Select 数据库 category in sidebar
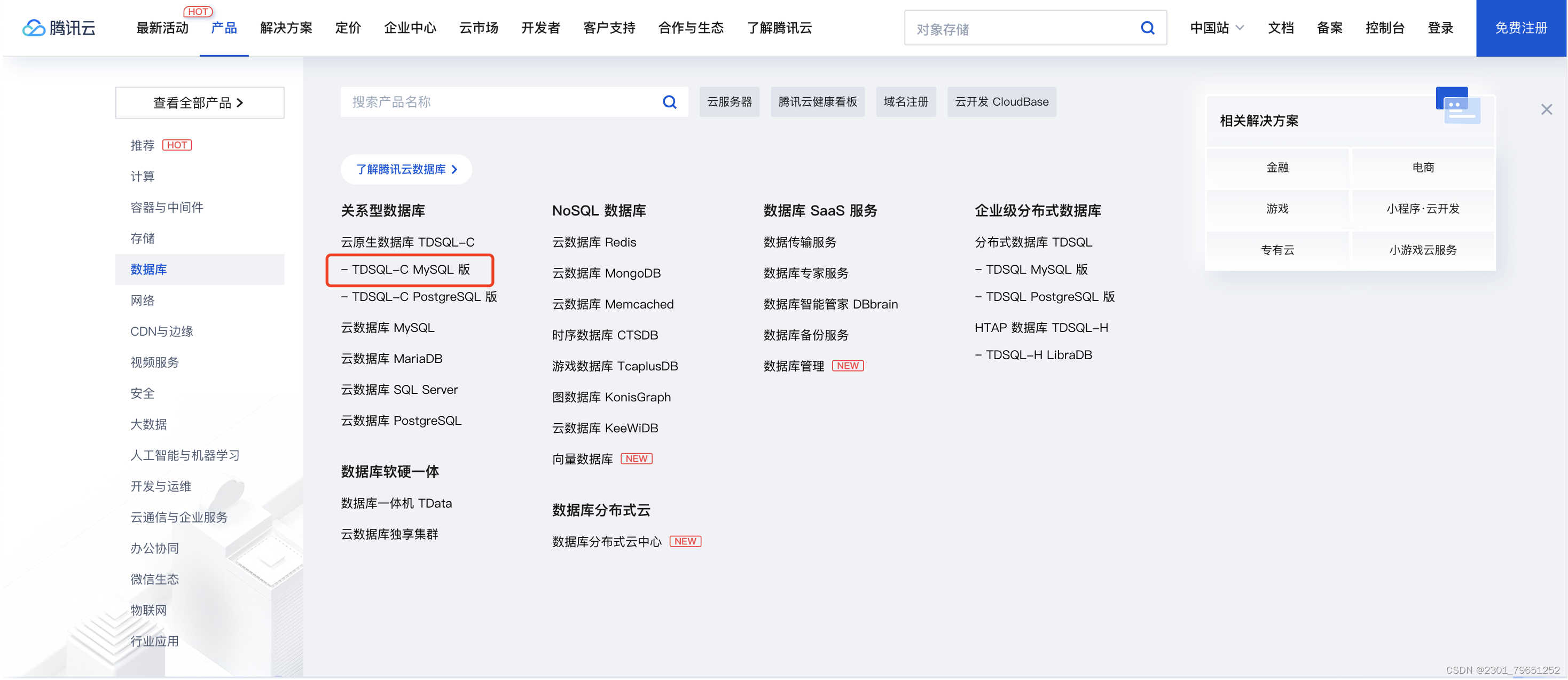Viewport: 1568px width, 680px height. pos(200,270)
